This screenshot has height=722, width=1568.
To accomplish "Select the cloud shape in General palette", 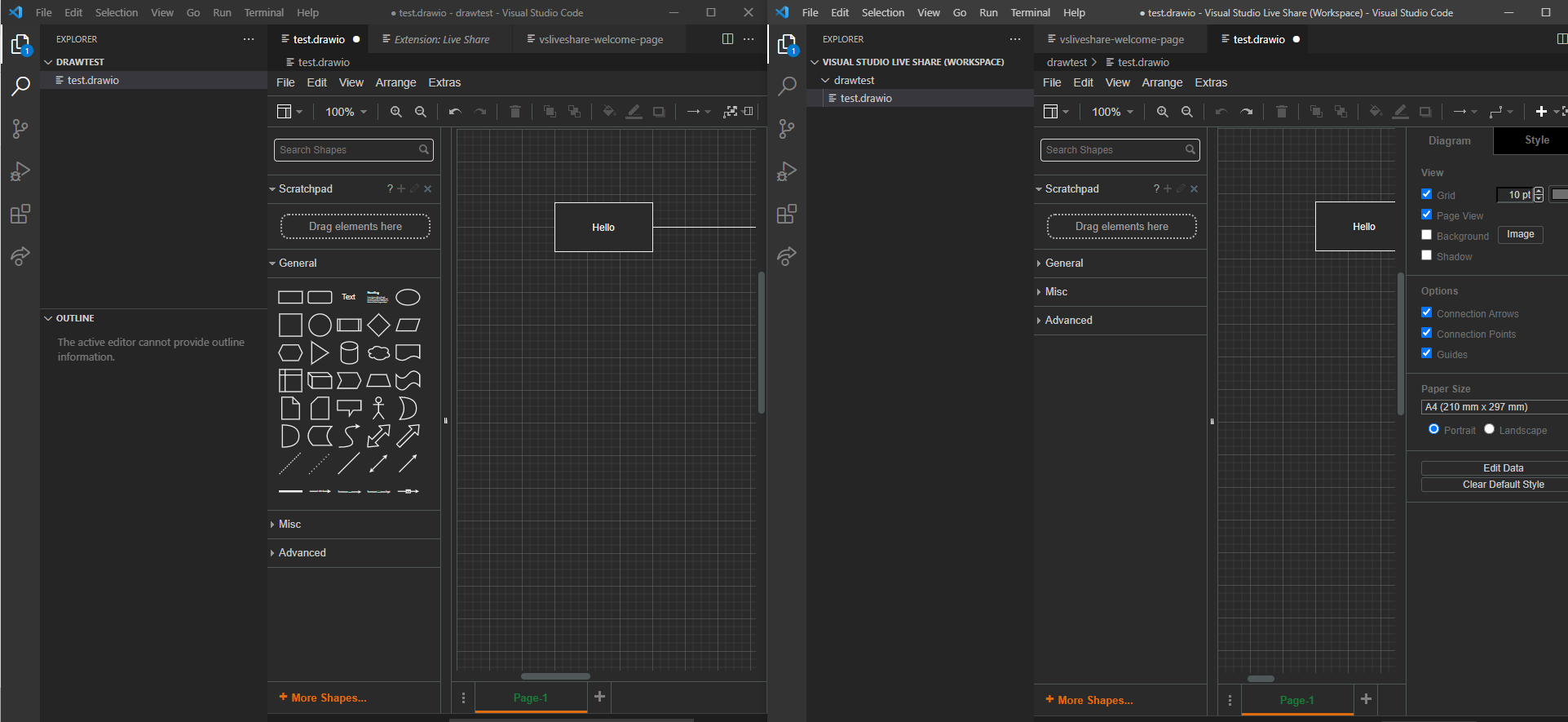I will pyautogui.click(x=378, y=352).
